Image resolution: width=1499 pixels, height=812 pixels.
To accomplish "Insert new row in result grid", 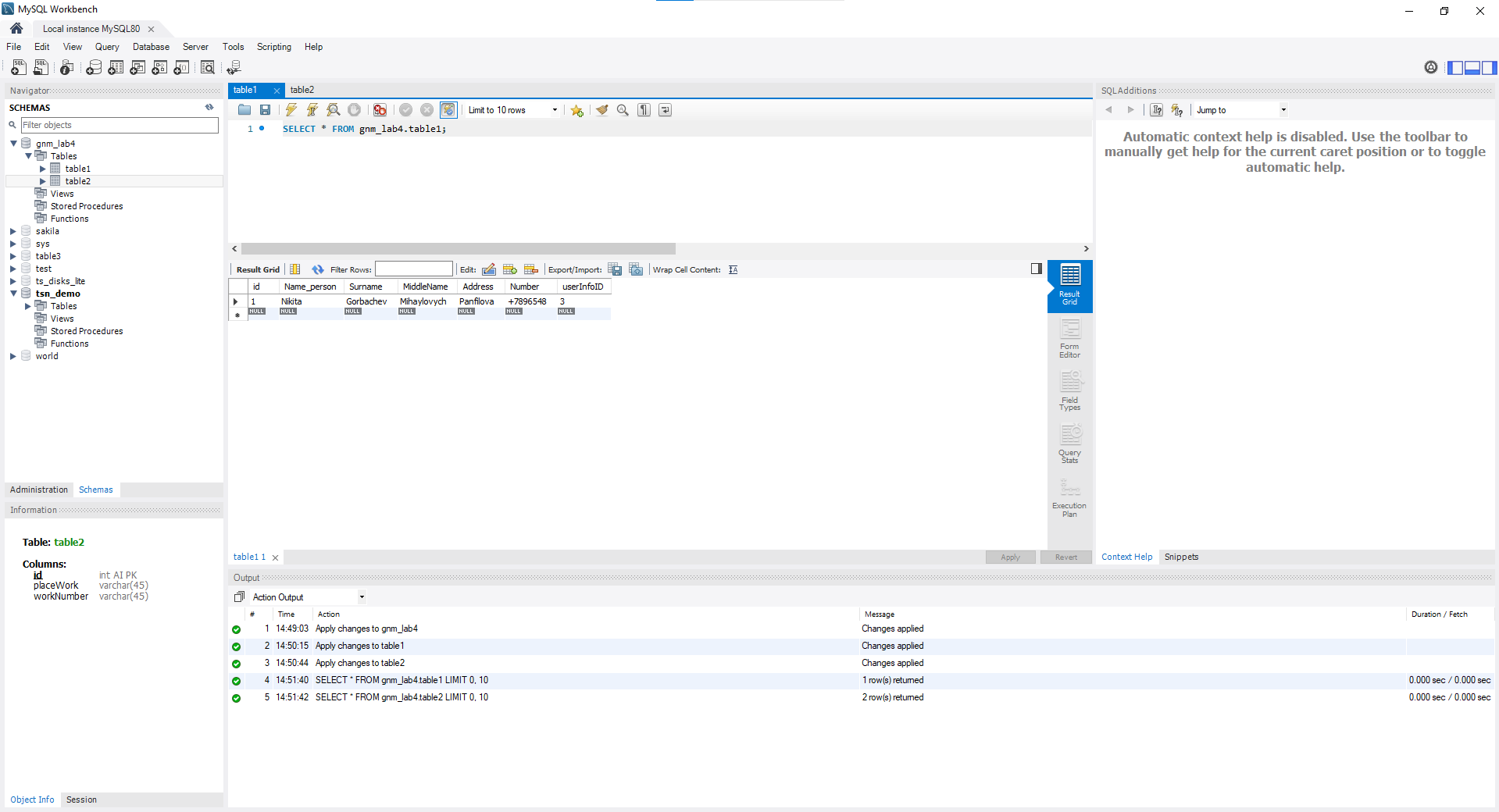I will pyautogui.click(x=510, y=269).
